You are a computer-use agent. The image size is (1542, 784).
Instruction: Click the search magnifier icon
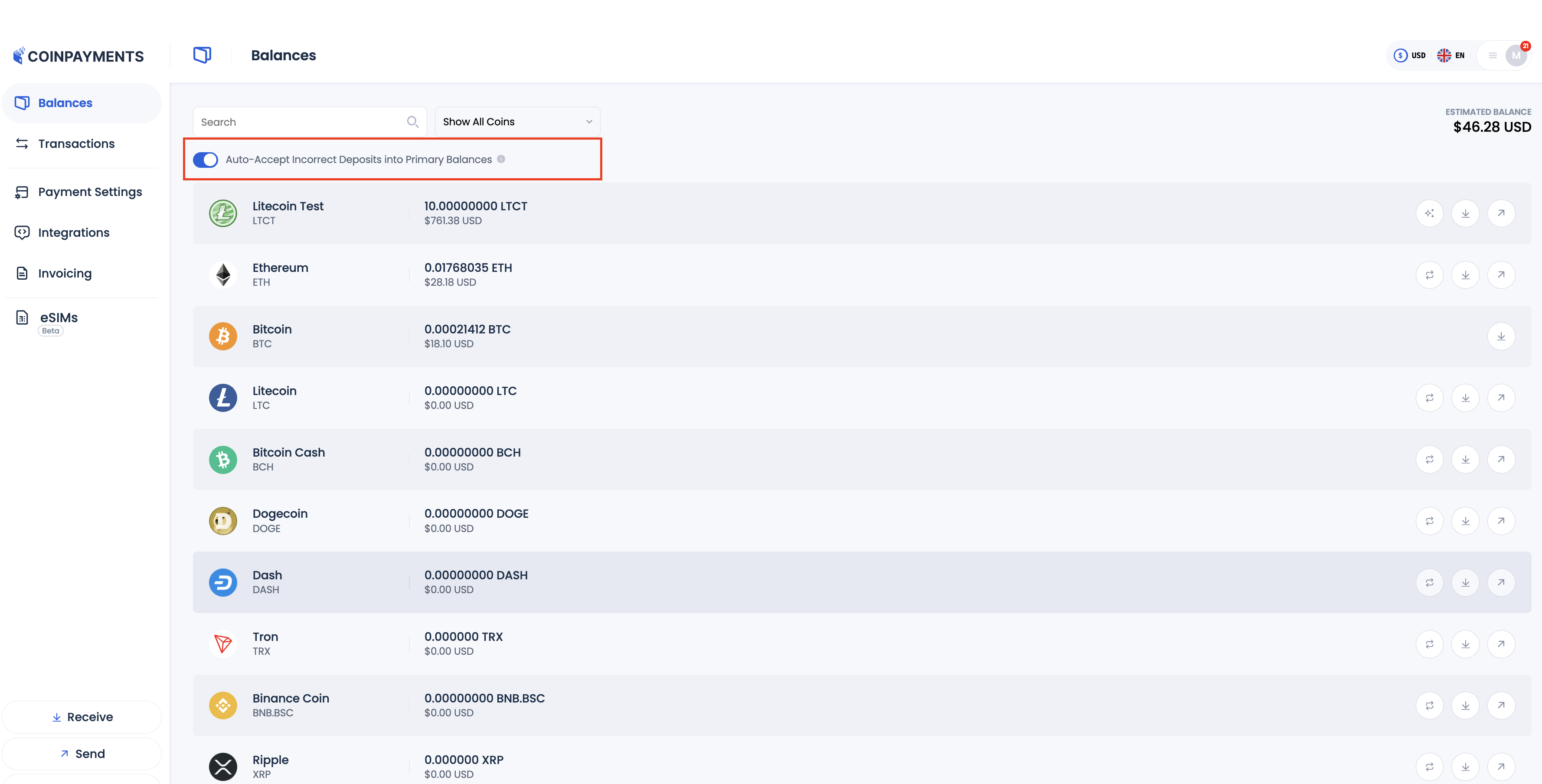coord(412,122)
